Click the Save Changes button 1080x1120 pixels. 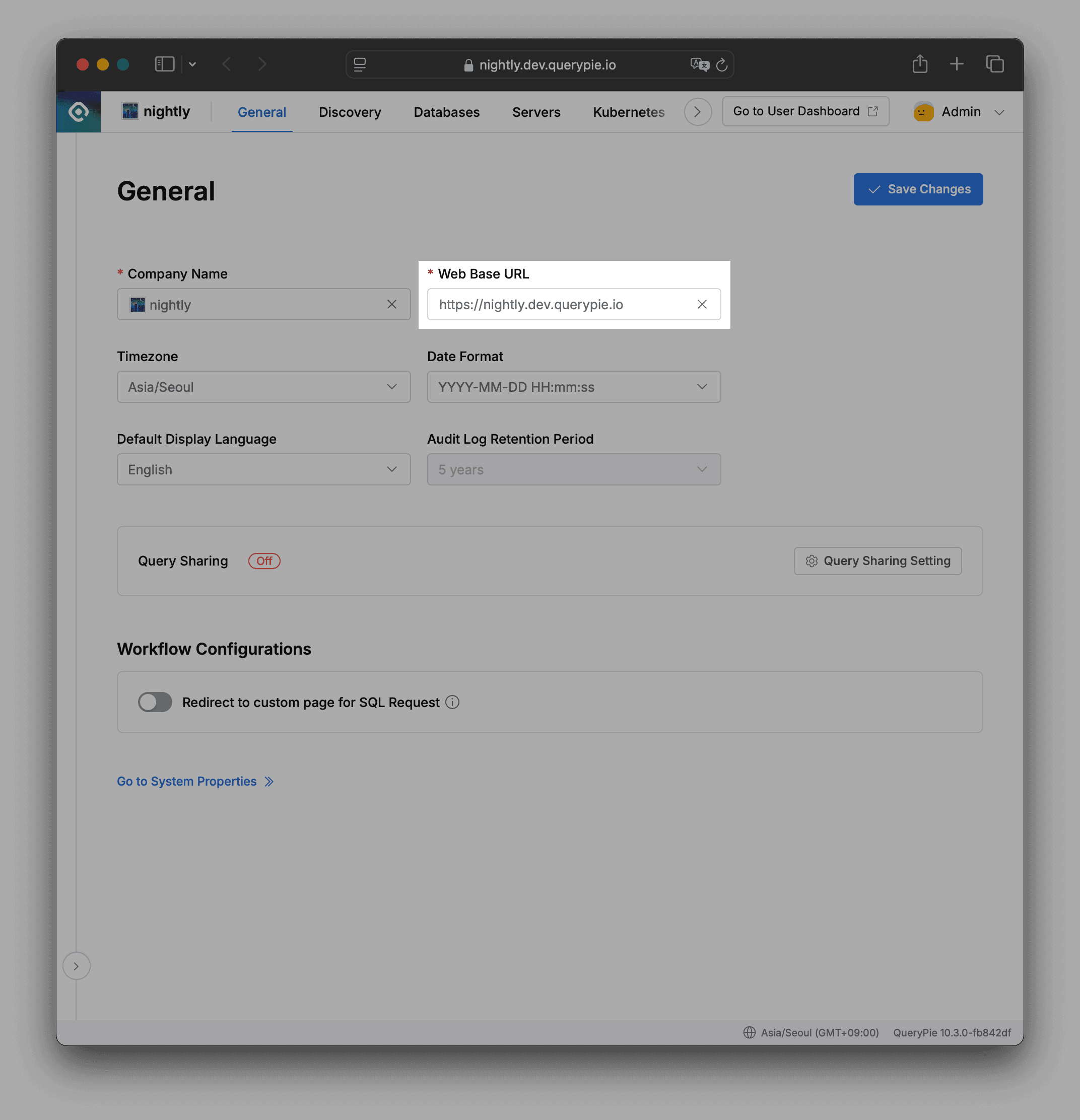[918, 189]
